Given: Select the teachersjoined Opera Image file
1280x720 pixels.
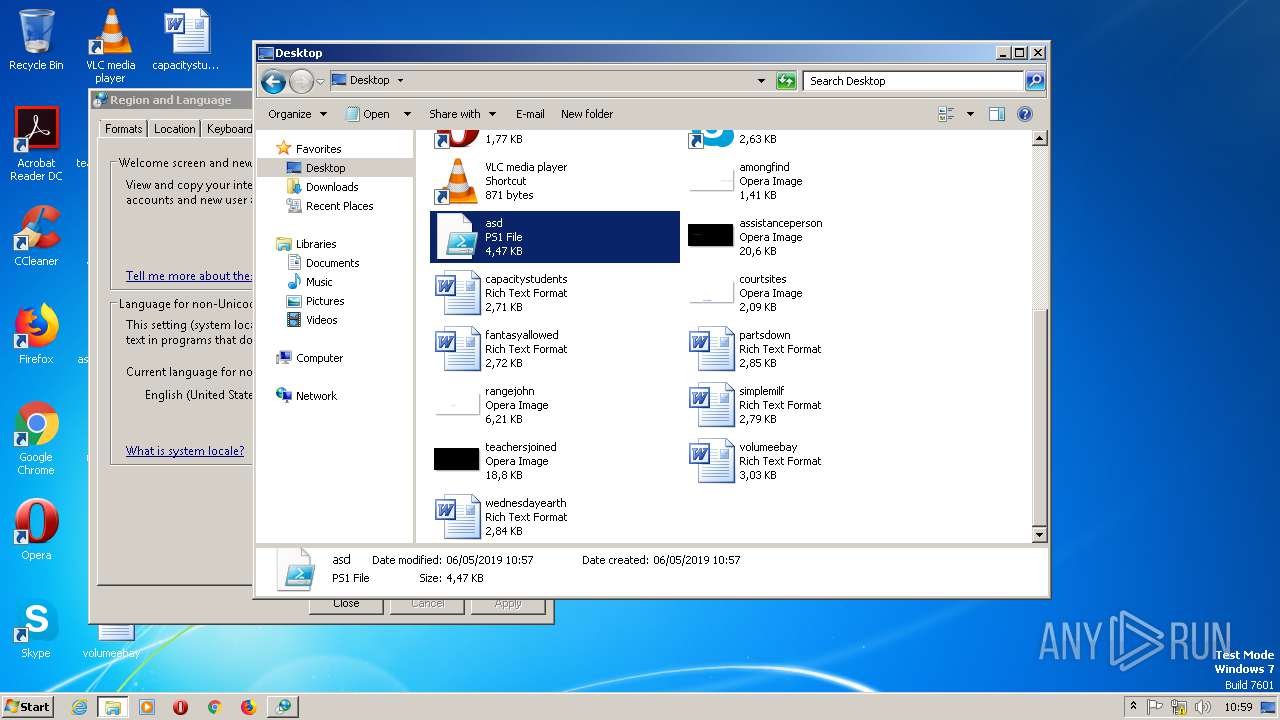Looking at the screenshot, I should (x=554, y=461).
